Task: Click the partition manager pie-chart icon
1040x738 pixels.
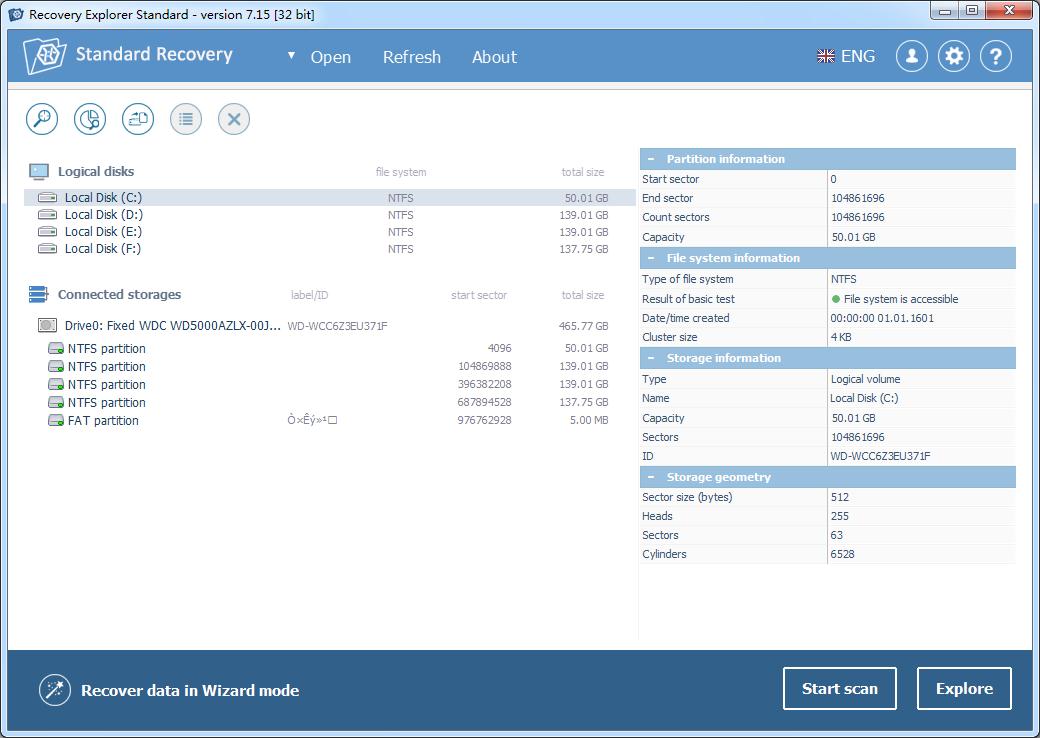Action: click(90, 119)
